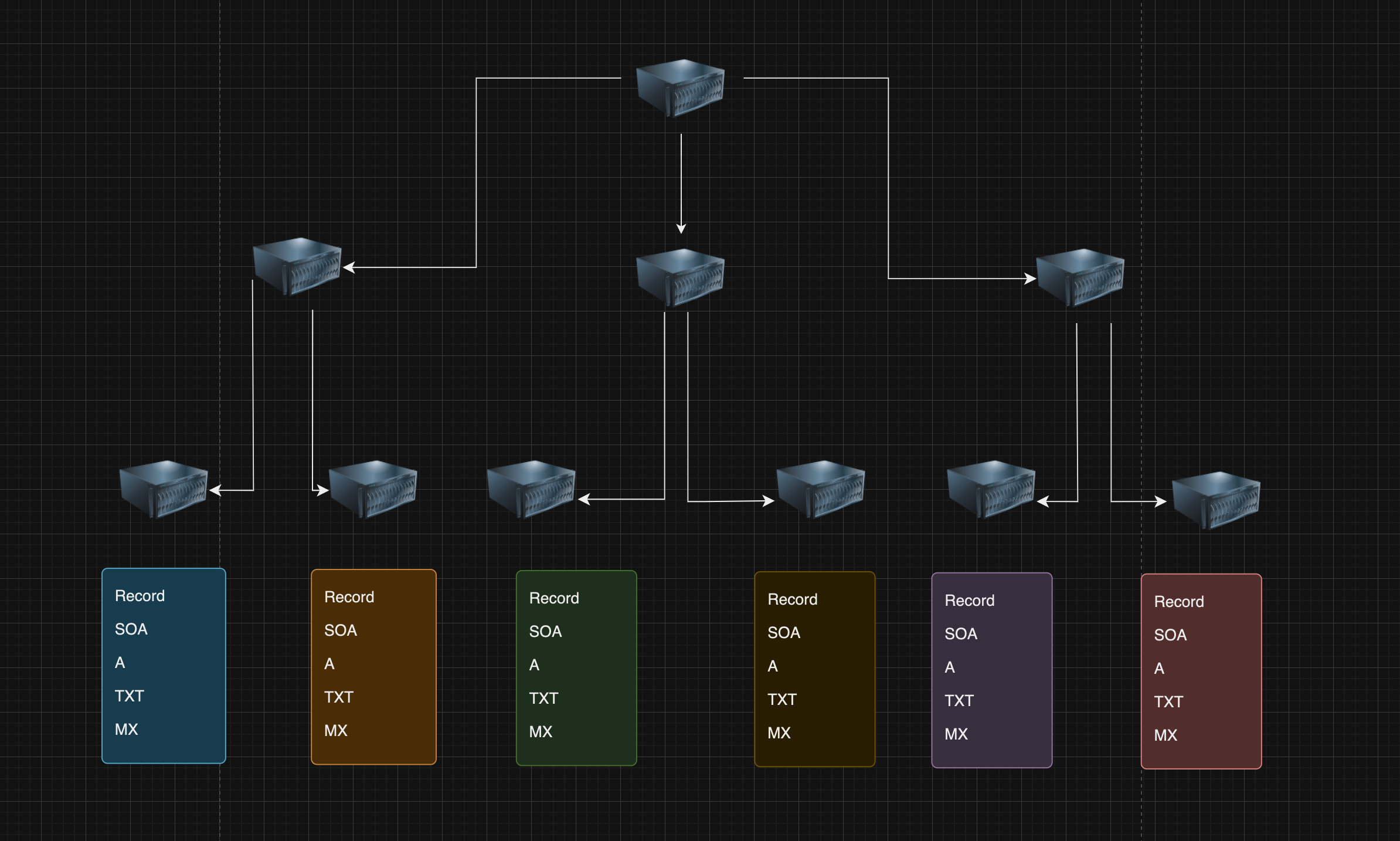The image size is (1400, 841).
Task: Click 'TXT' in the orange box
Action: [x=339, y=697]
